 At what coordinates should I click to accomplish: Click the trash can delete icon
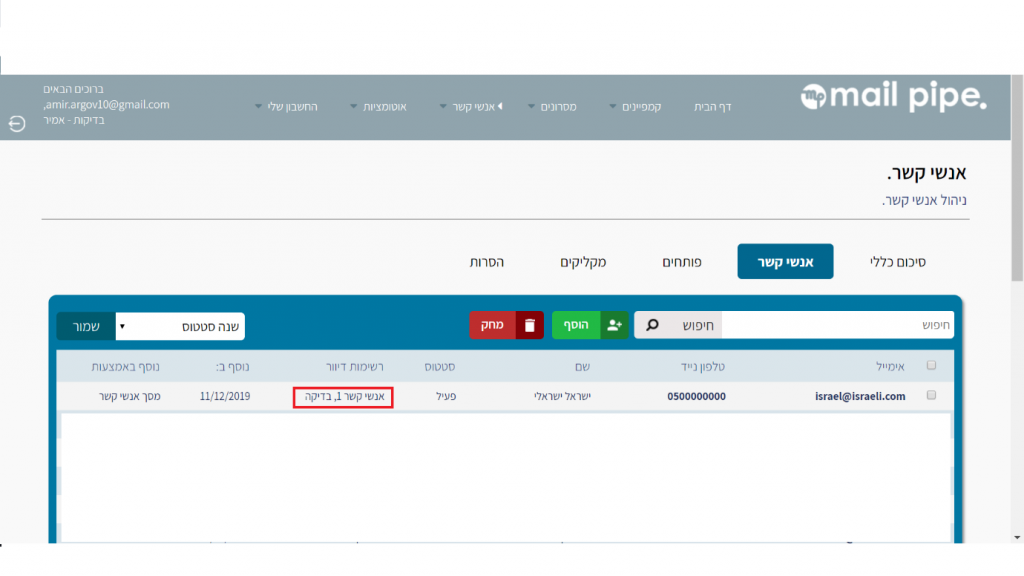pyautogui.click(x=530, y=326)
